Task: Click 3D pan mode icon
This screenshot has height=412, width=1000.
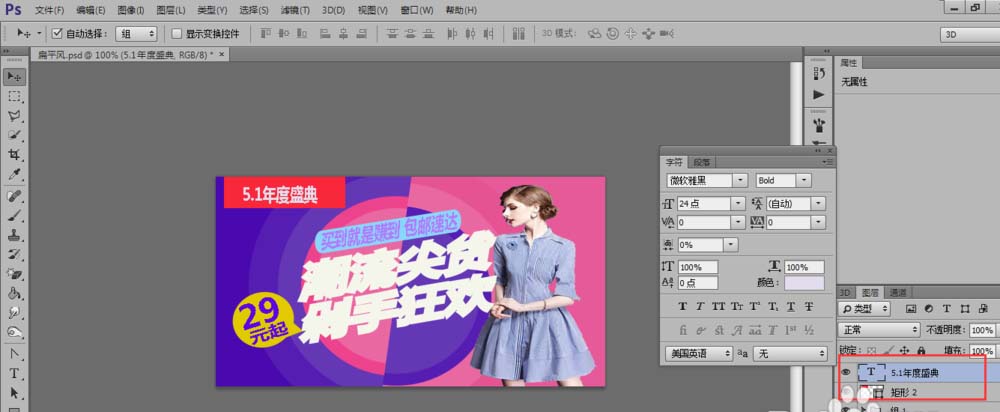Action: 631,33
